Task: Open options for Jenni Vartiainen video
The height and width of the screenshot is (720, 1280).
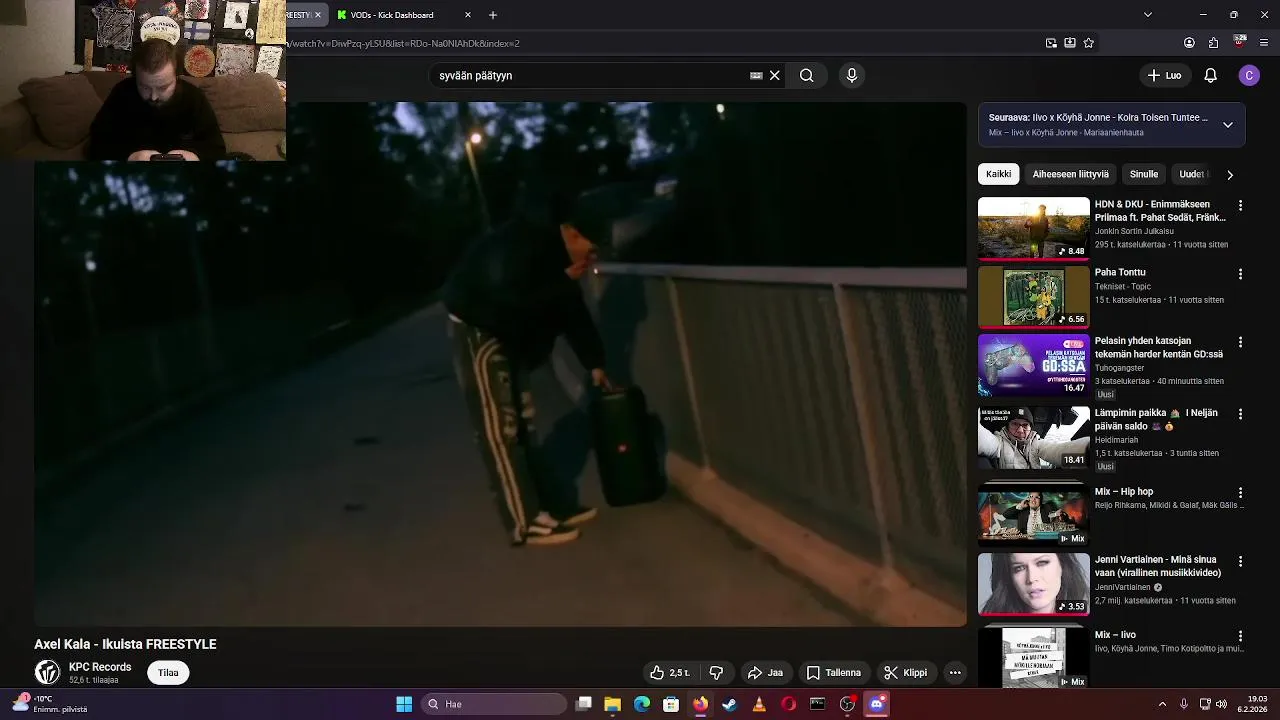Action: 1240,561
